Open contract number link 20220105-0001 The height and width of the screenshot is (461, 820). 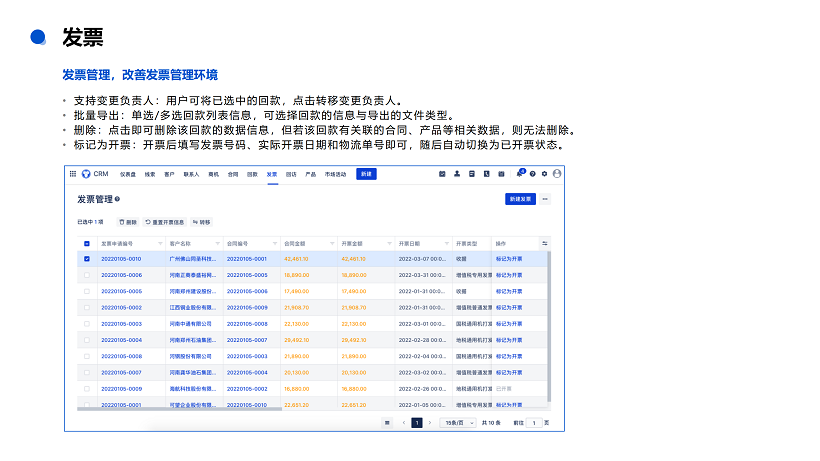247,259
